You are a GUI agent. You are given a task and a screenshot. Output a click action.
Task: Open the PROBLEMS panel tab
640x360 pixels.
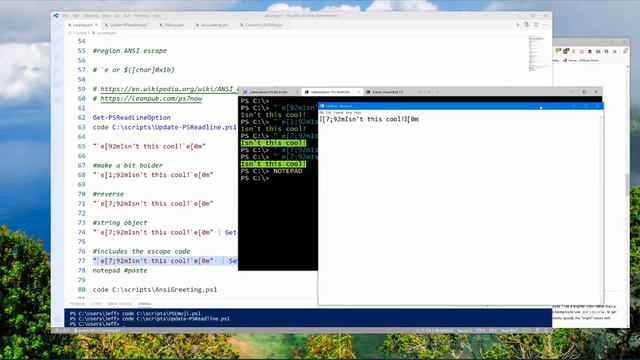[x=77, y=304]
